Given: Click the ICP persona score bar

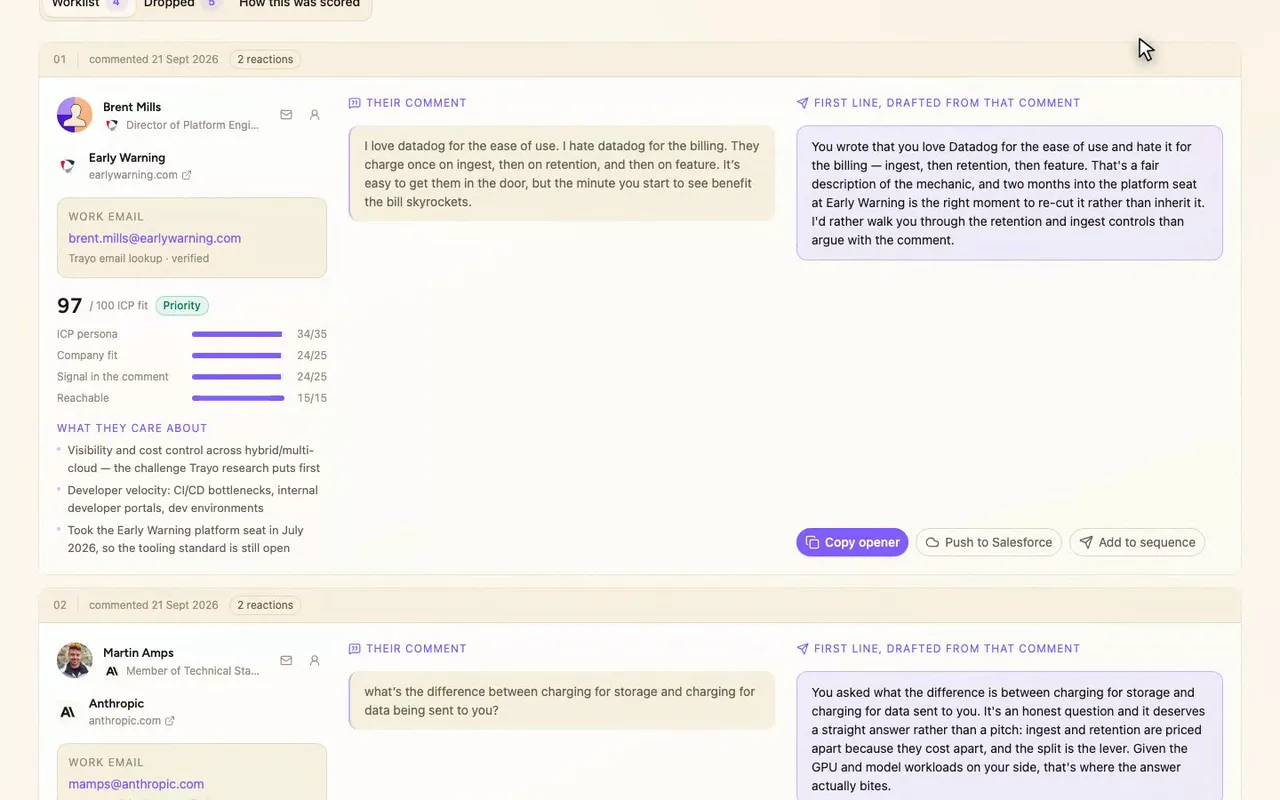Looking at the screenshot, I should (237, 334).
